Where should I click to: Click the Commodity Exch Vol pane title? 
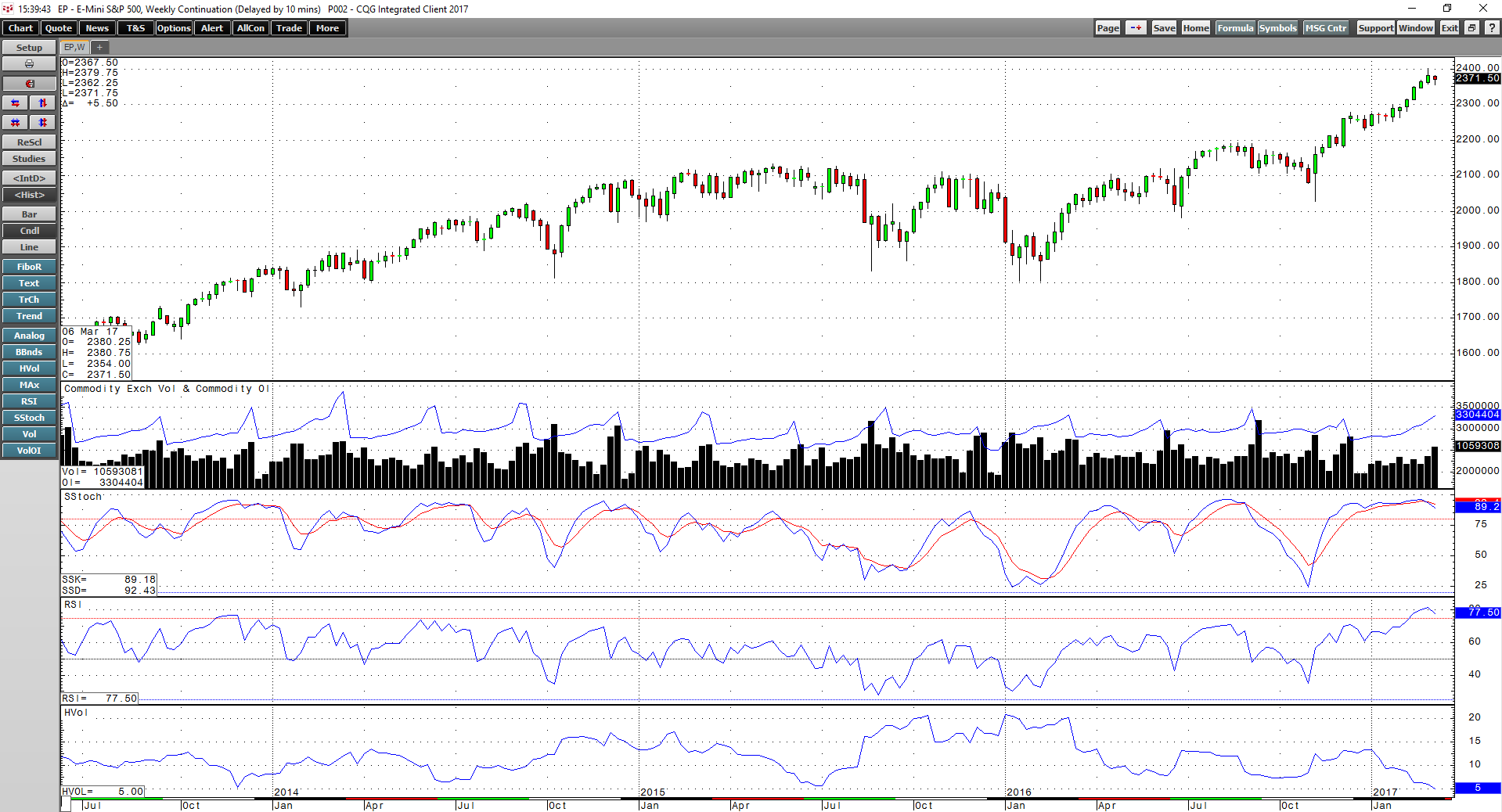click(166, 389)
